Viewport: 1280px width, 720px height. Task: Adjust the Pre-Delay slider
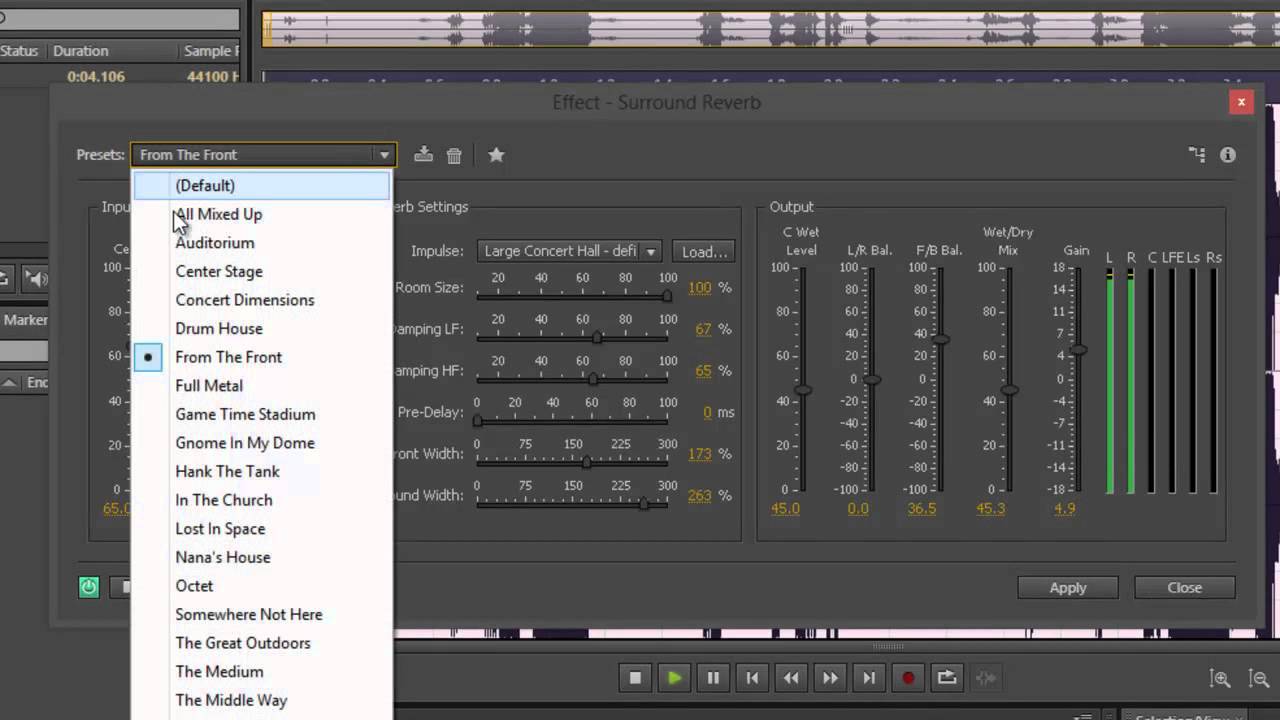click(477, 421)
